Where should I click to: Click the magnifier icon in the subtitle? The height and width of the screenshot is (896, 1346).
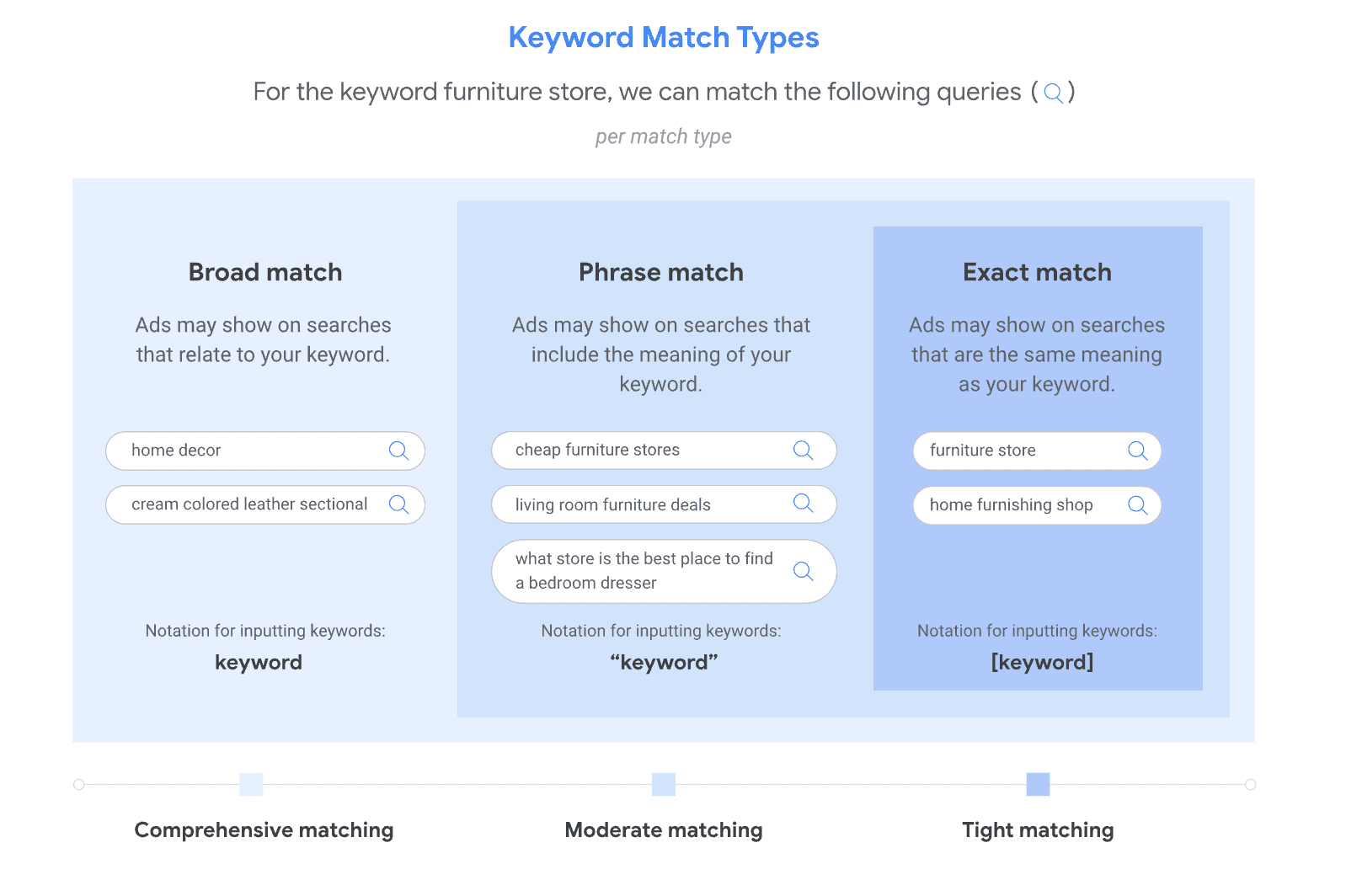[x=1053, y=93]
